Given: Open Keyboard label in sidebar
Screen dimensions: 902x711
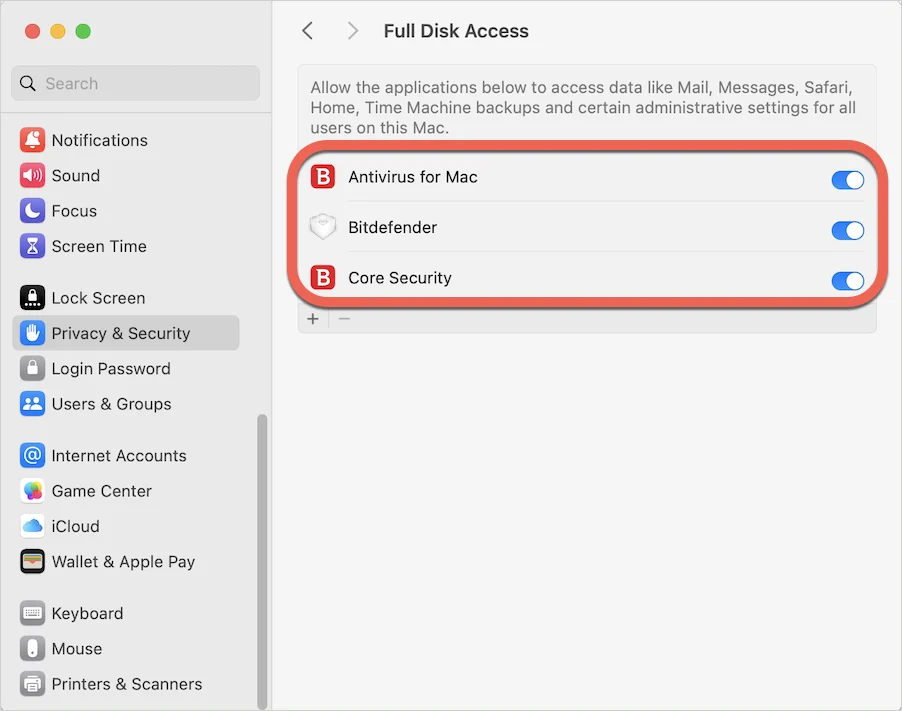Looking at the screenshot, I should pyautogui.click(x=87, y=614).
